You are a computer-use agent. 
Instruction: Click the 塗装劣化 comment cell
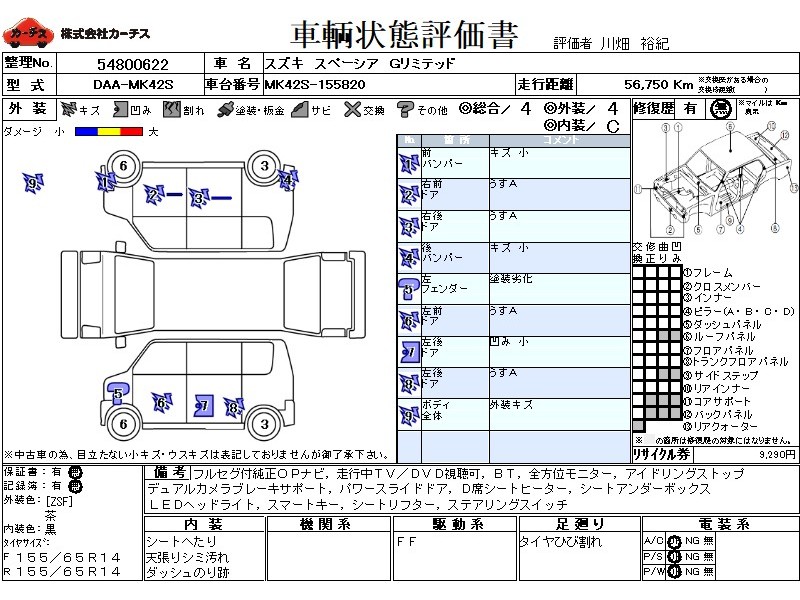click(560, 289)
